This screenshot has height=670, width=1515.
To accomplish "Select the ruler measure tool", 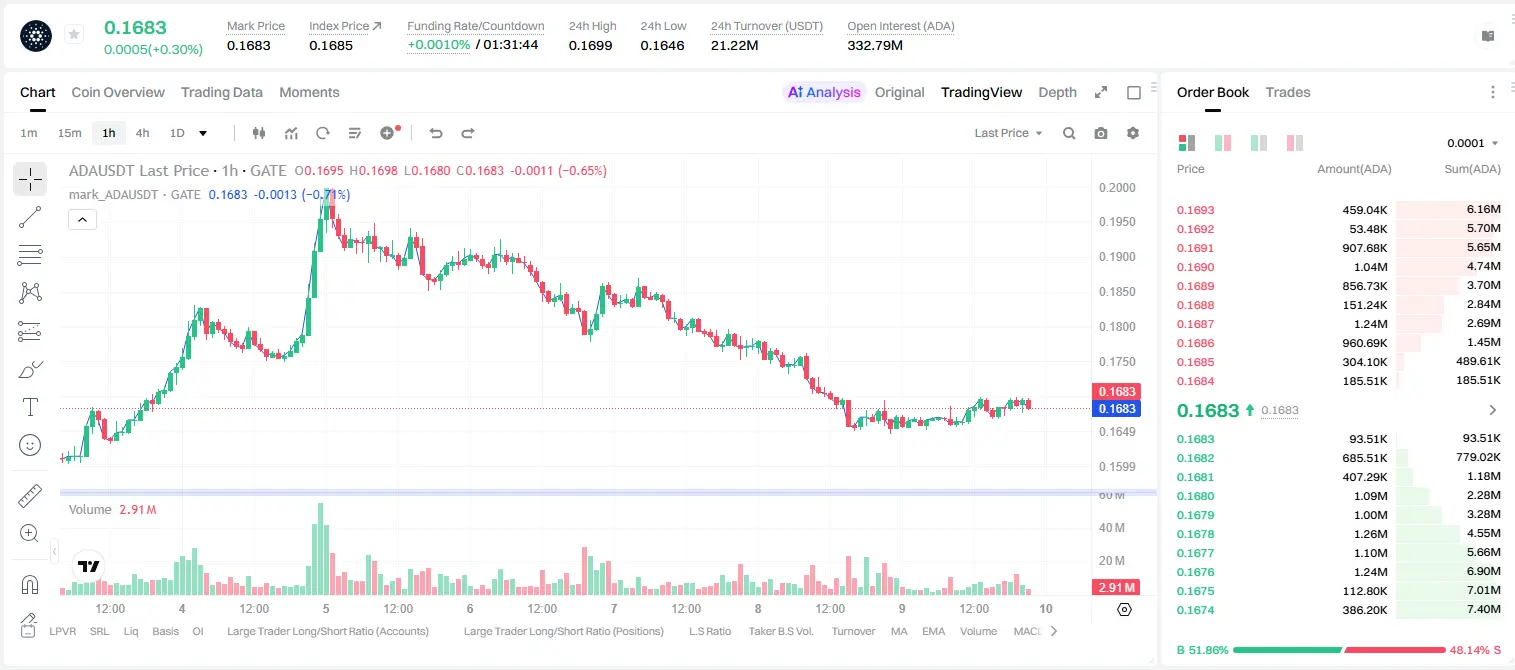I will (x=30, y=496).
